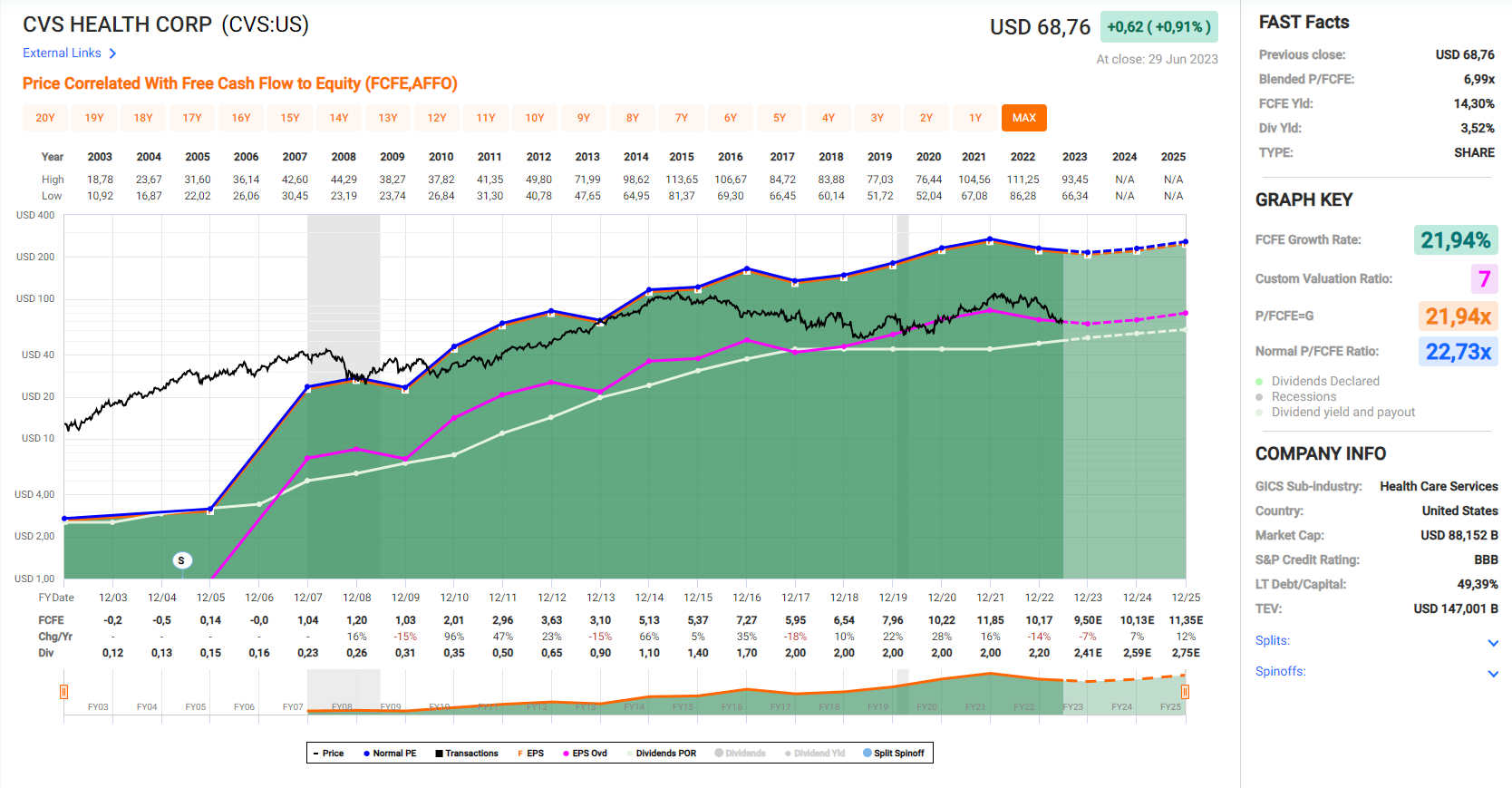This screenshot has width=1512, height=788.
Task: Toggle the Price series in legend
Action: (328, 754)
